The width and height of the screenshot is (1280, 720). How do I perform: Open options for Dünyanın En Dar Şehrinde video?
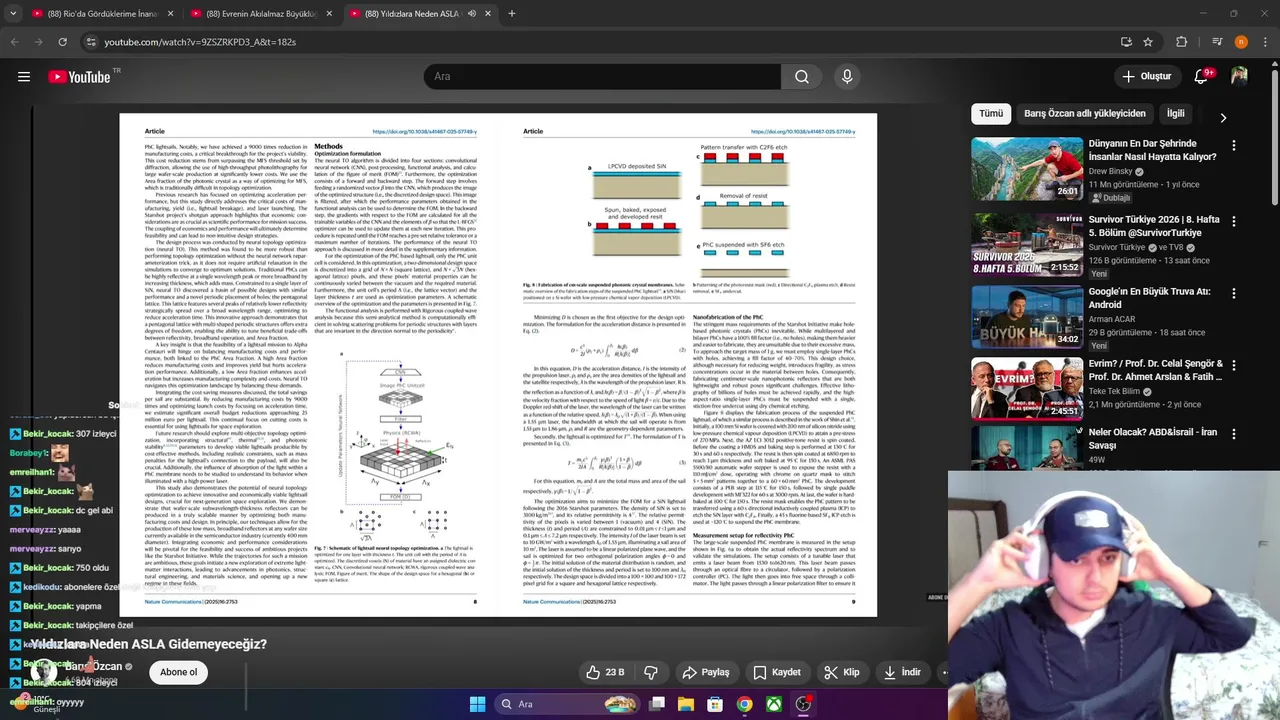(1234, 146)
